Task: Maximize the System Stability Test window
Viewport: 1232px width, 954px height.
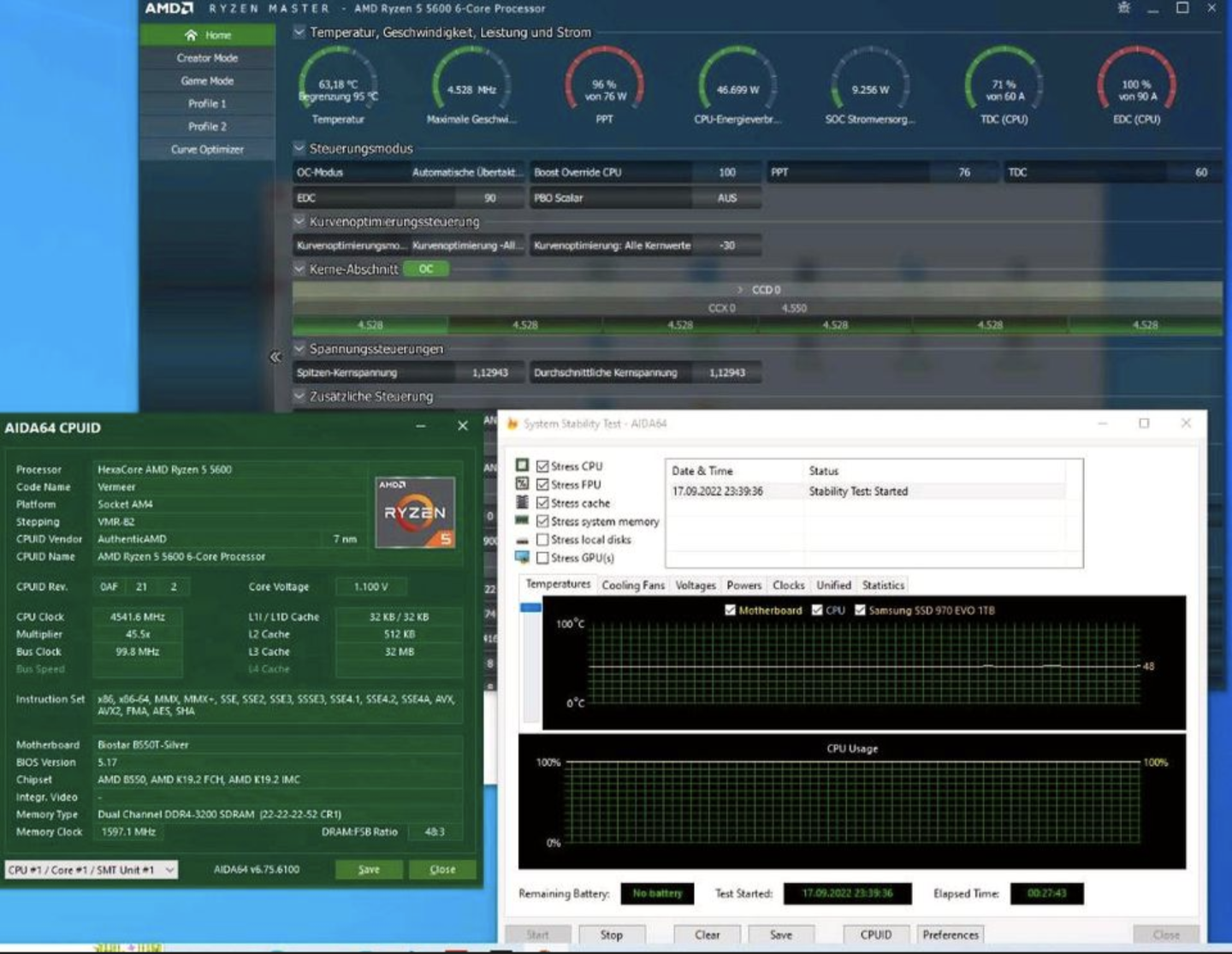Action: click(1144, 424)
